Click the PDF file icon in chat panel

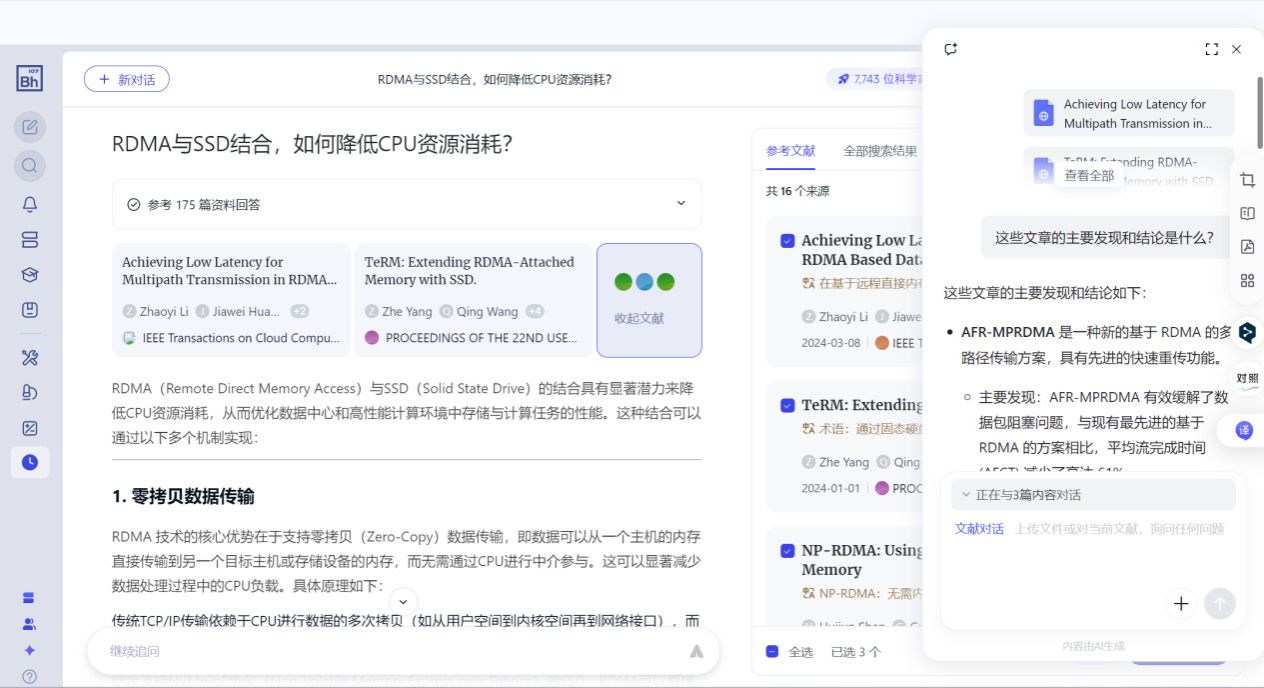(1247, 247)
